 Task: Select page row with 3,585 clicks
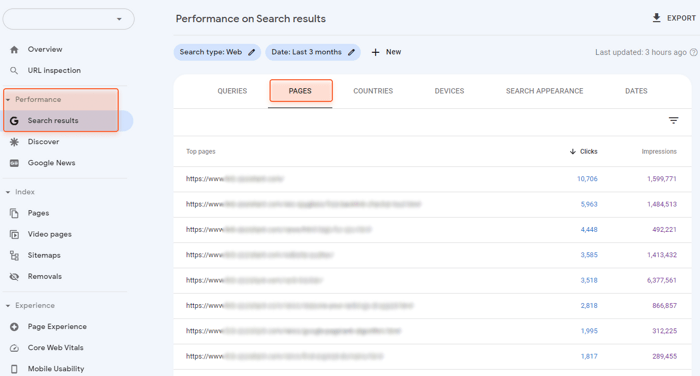(x=432, y=255)
